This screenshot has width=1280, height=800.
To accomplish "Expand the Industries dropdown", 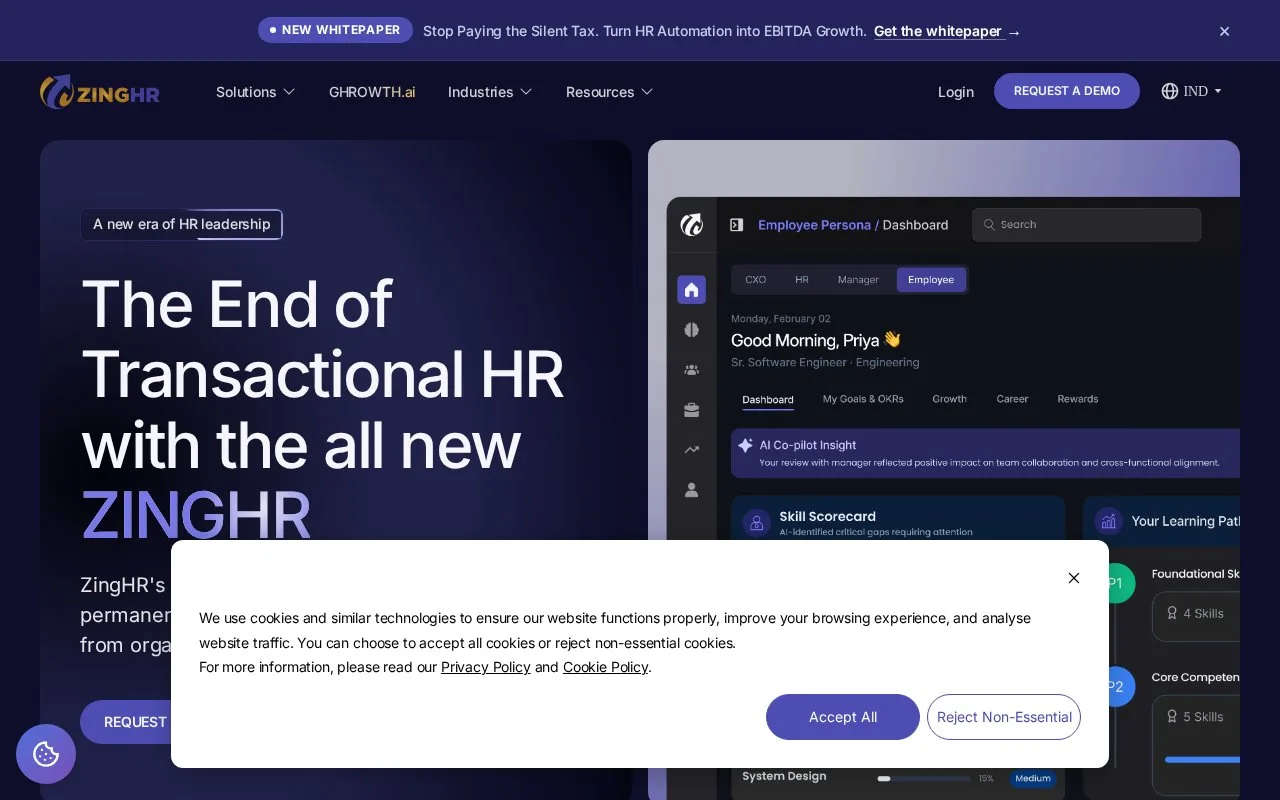I will [x=490, y=92].
